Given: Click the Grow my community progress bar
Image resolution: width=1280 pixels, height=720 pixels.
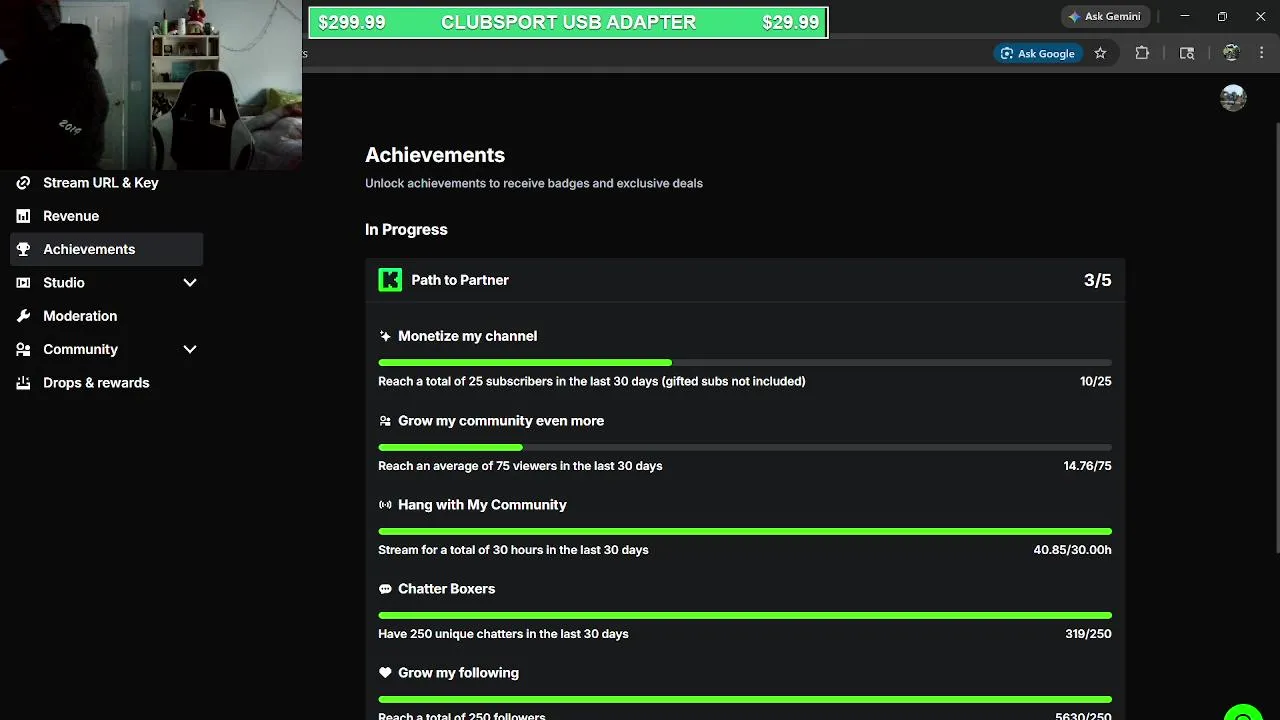Looking at the screenshot, I should [745, 447].
